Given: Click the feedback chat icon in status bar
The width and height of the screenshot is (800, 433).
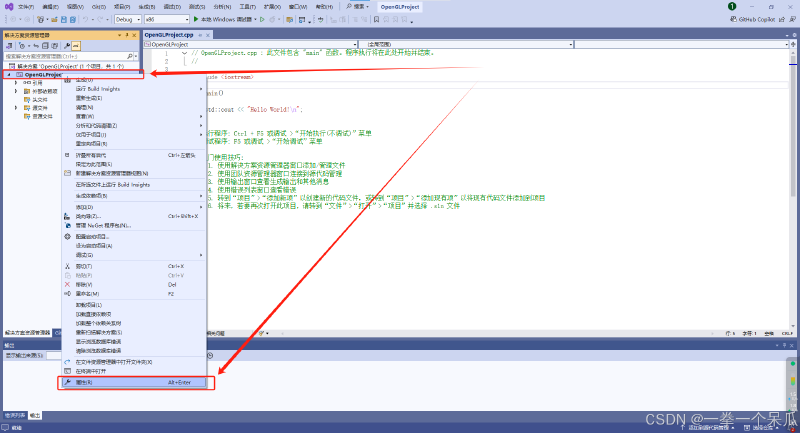Looking at the screenshot, I should tap(5, 428).
